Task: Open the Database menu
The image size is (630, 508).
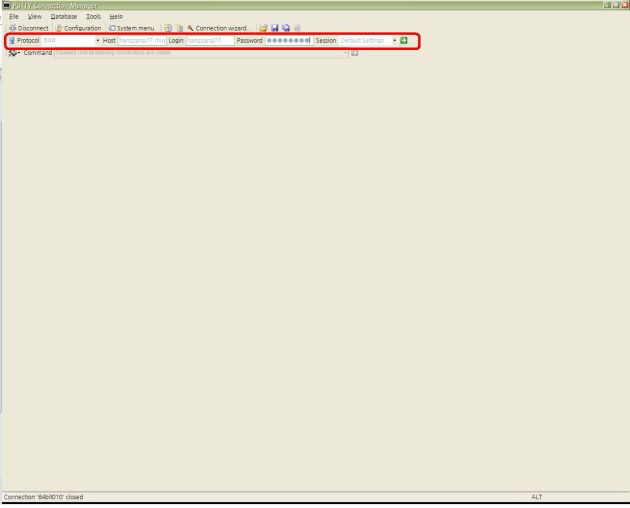Action: pos(64,17)
